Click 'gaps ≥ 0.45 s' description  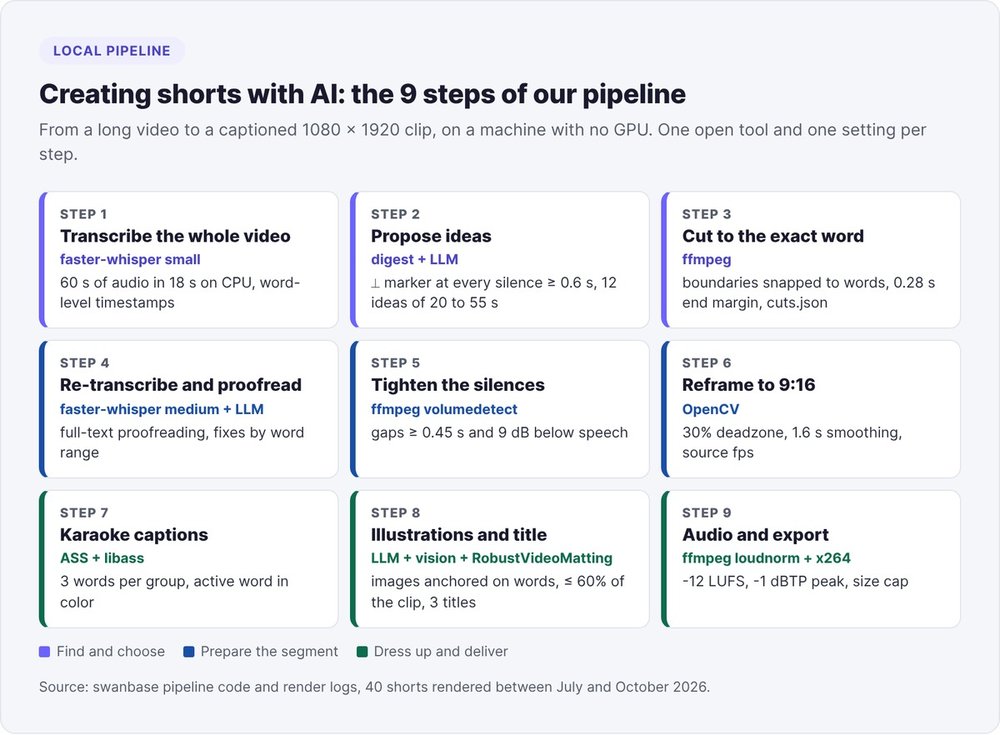pos(499,433)
